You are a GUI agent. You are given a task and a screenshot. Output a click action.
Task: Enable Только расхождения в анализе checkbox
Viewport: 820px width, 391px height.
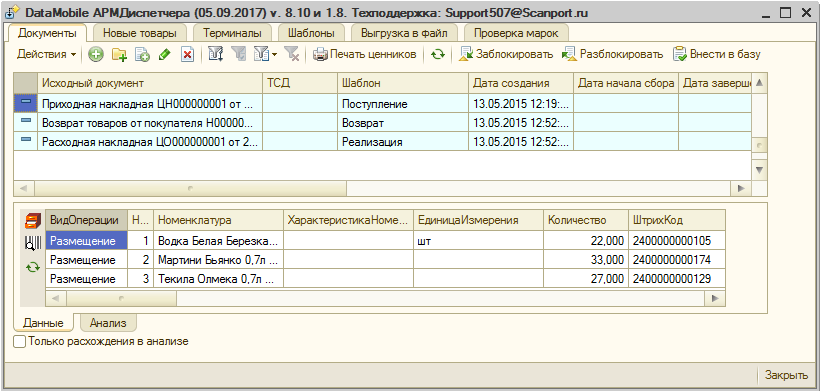(x=19, y=341)
